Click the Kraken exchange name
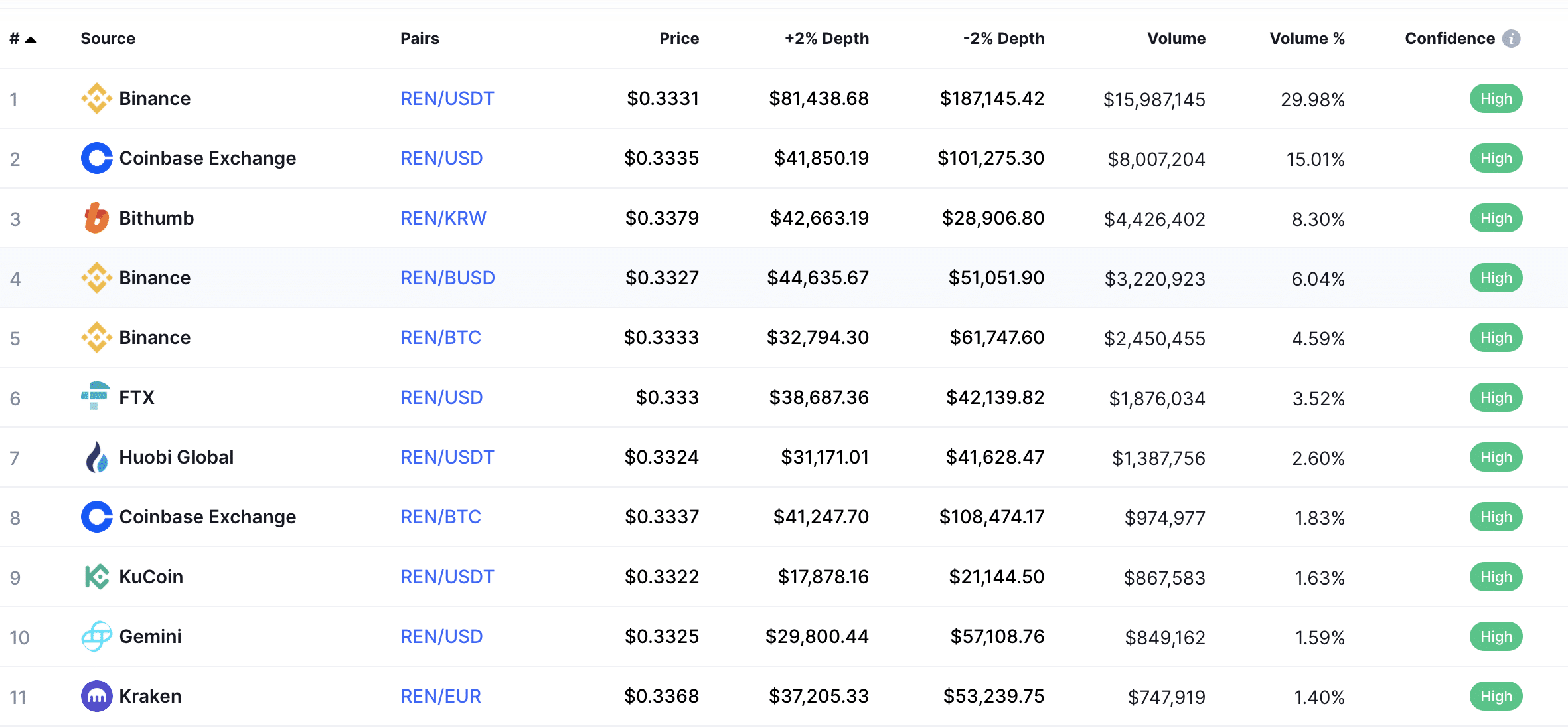 click(150, 696)
